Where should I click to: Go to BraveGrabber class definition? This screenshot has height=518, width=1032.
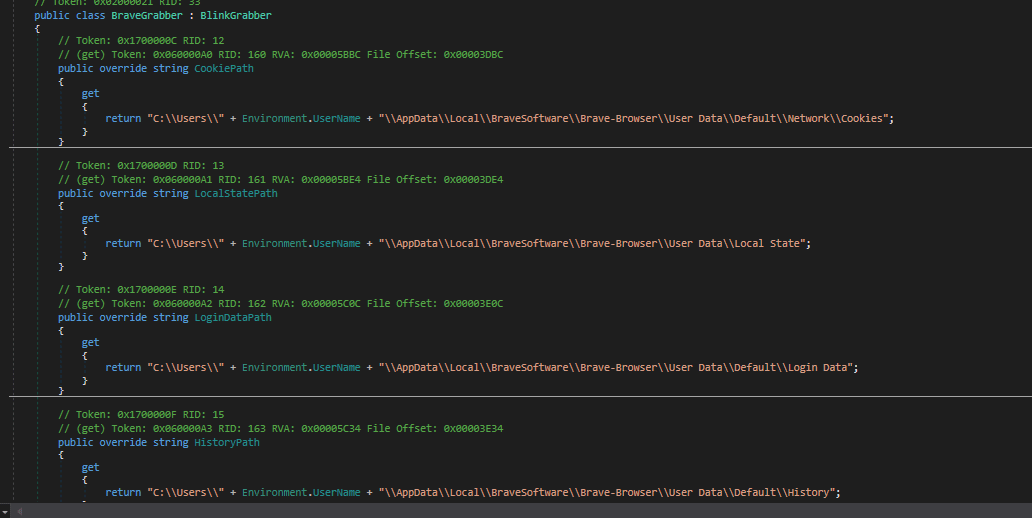[x=147, y=15]
